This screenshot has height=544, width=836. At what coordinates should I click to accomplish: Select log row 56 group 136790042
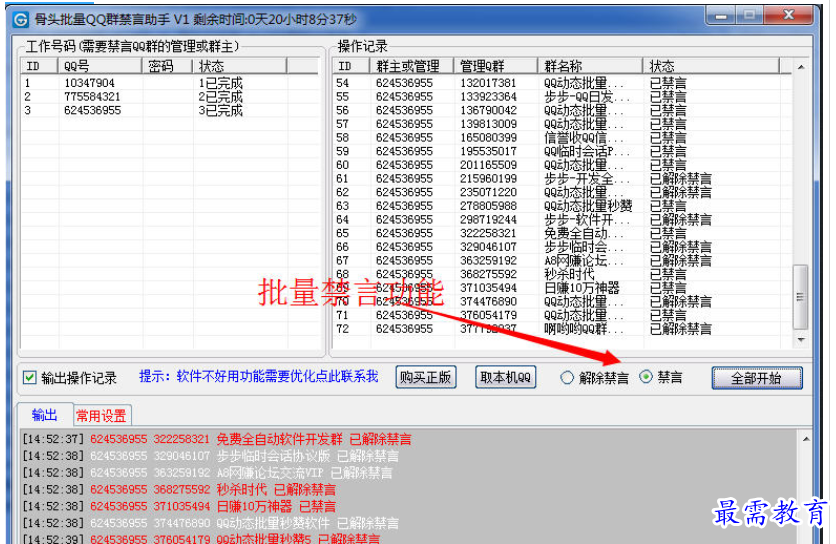coord(562,110)
